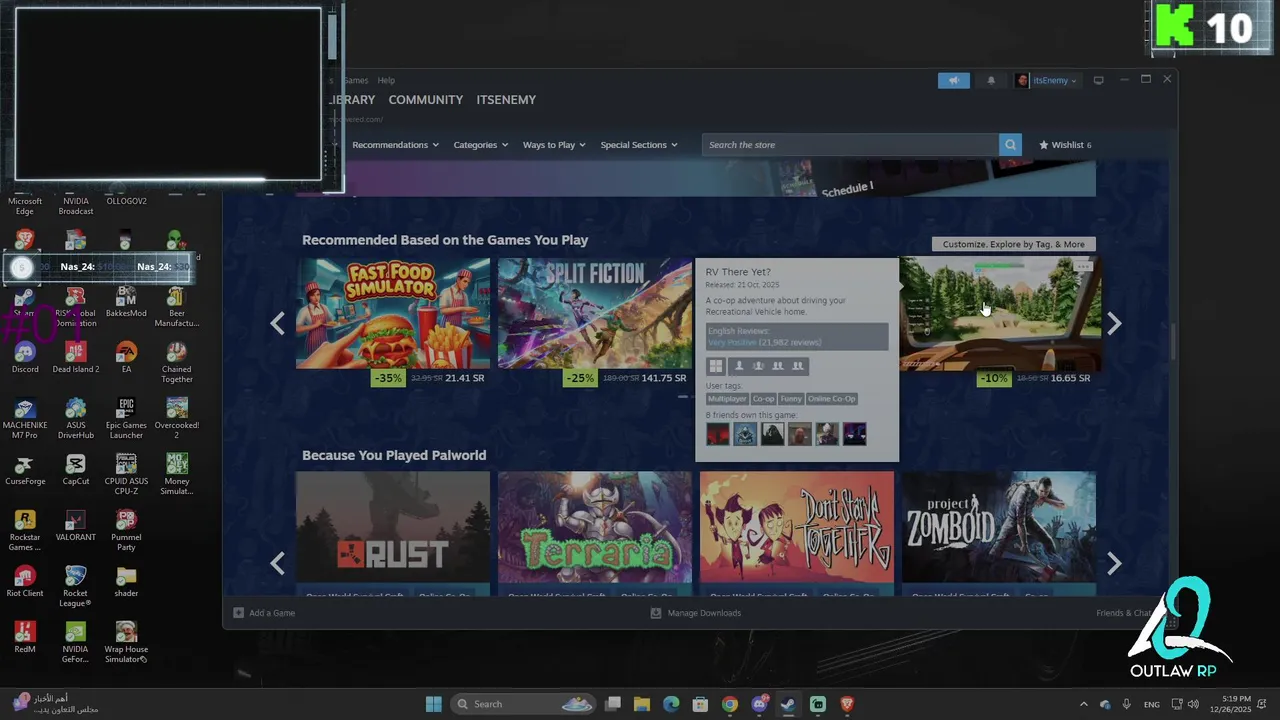This screenshot has width=1280, height=720.
Task: Open the Rockstar Games desktop shortcut
Action: point(25,531)
